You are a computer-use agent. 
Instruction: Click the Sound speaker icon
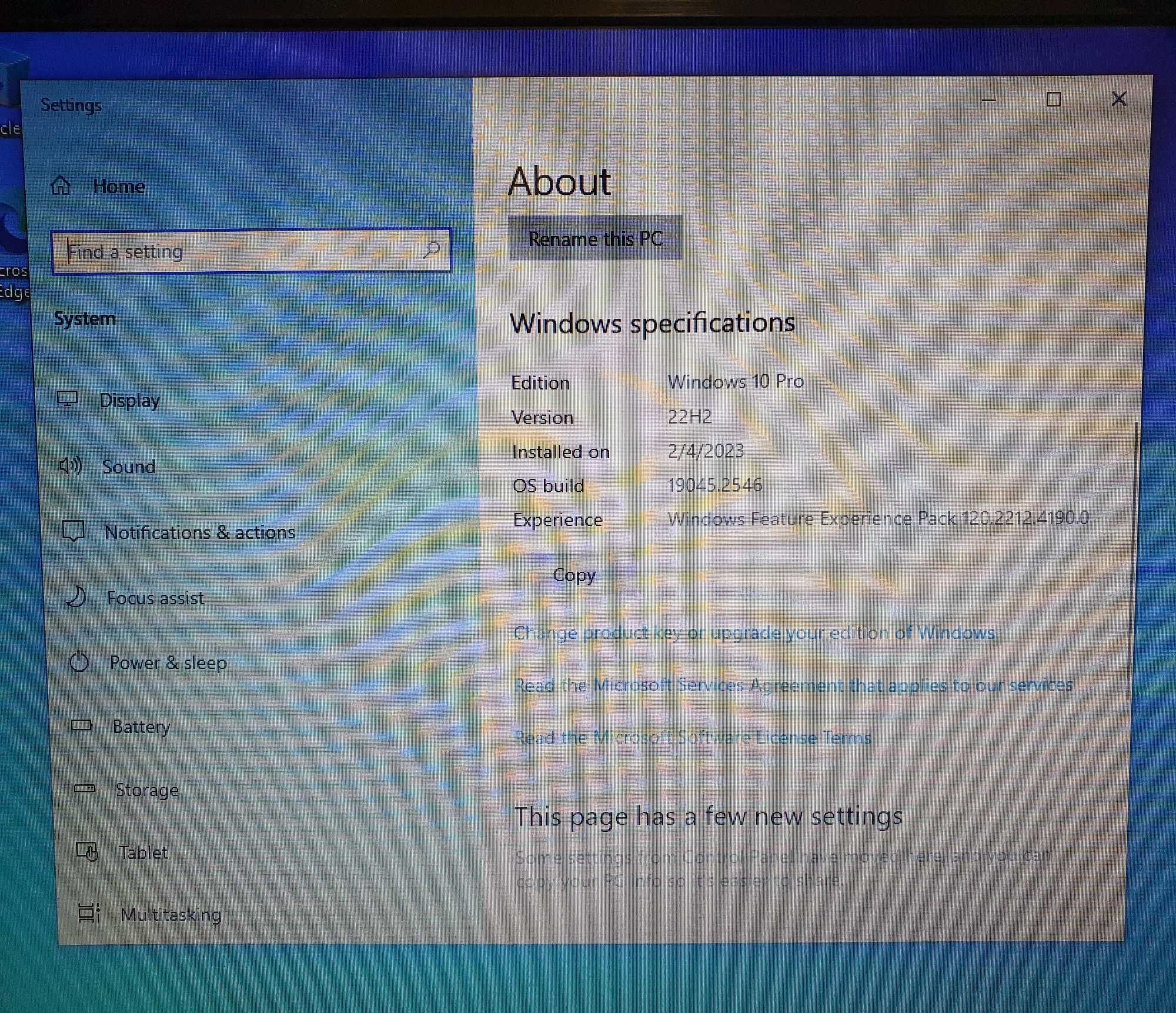(x=71, y=466)
